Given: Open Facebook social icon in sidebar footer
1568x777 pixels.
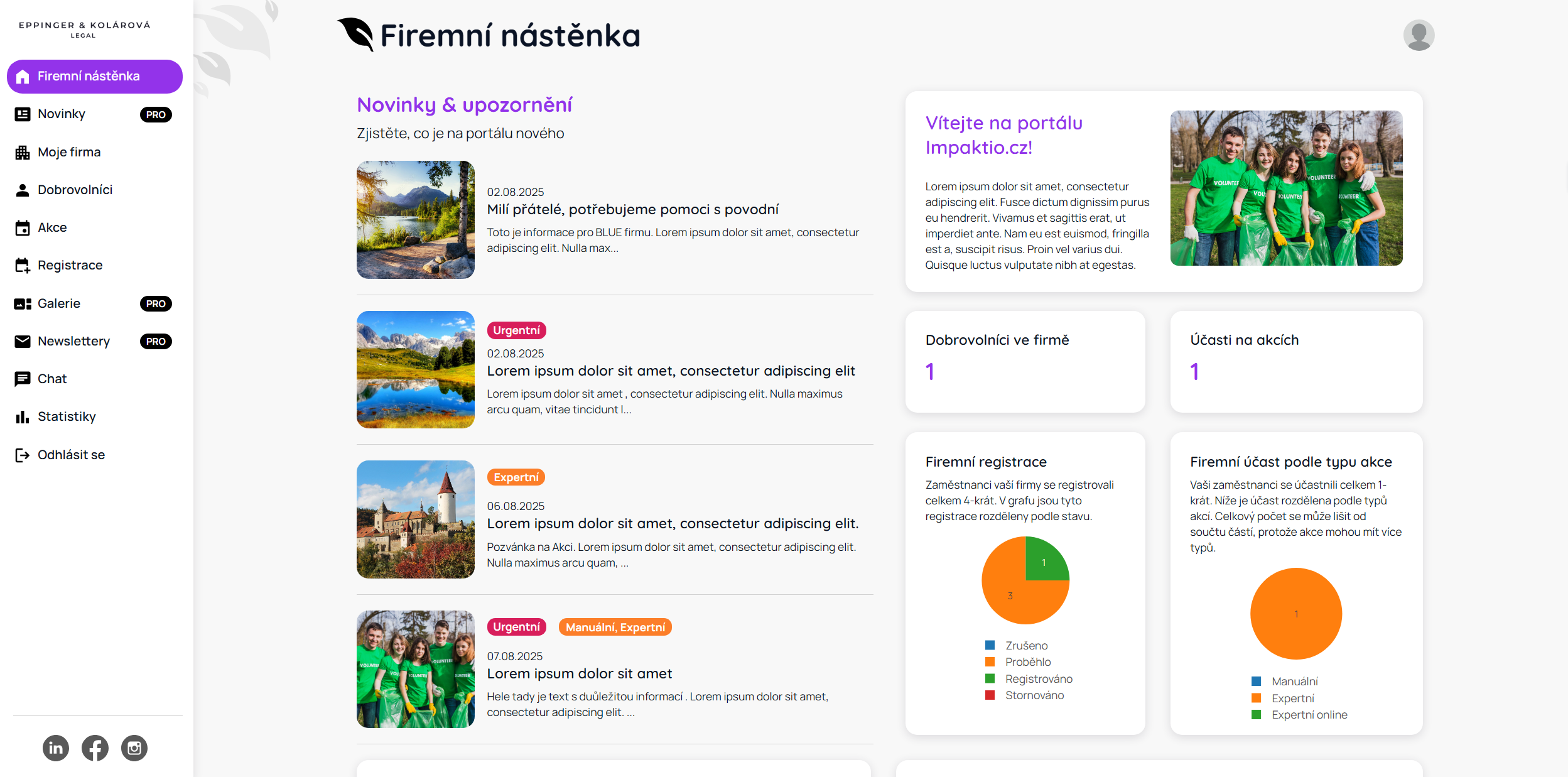Looking at the screenshot, I should [95, 747].
